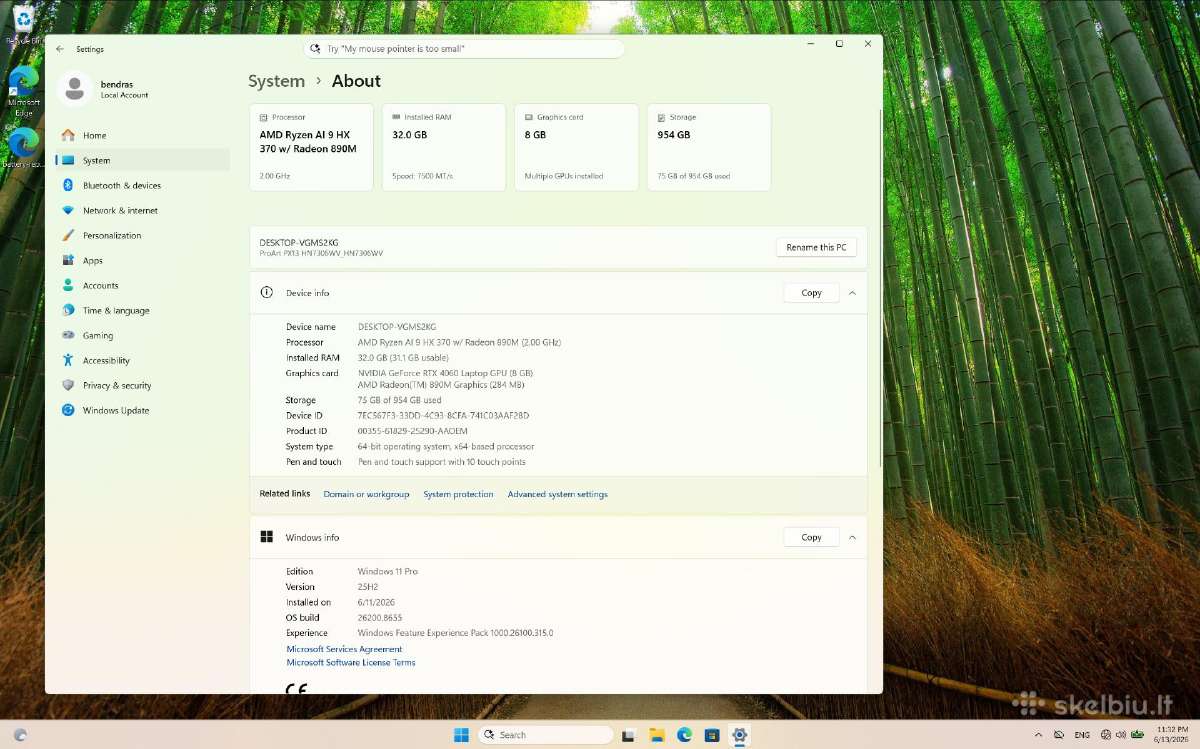The height and width of the screenshot is (749, 1200).
Task: Open Microsoft Services Agreement link
Action: coord(344,649)
